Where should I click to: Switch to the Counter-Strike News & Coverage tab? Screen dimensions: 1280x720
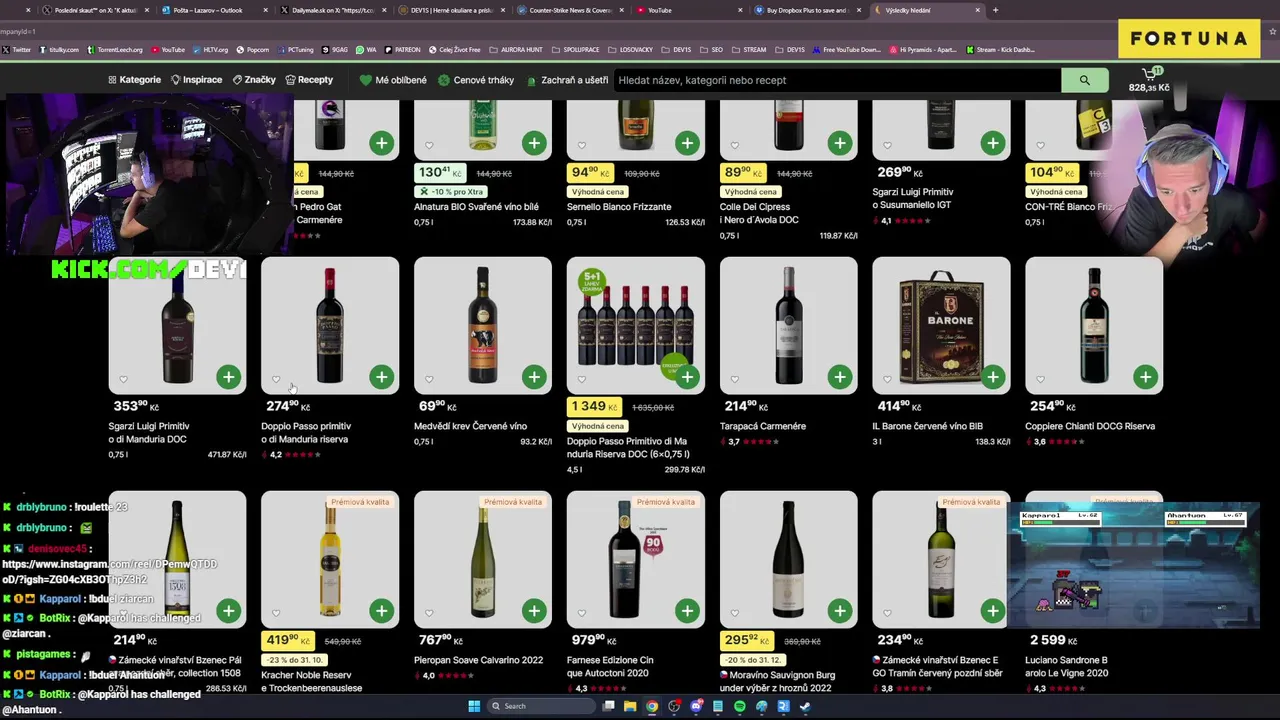pyautogui.click(x=570, y=10)
